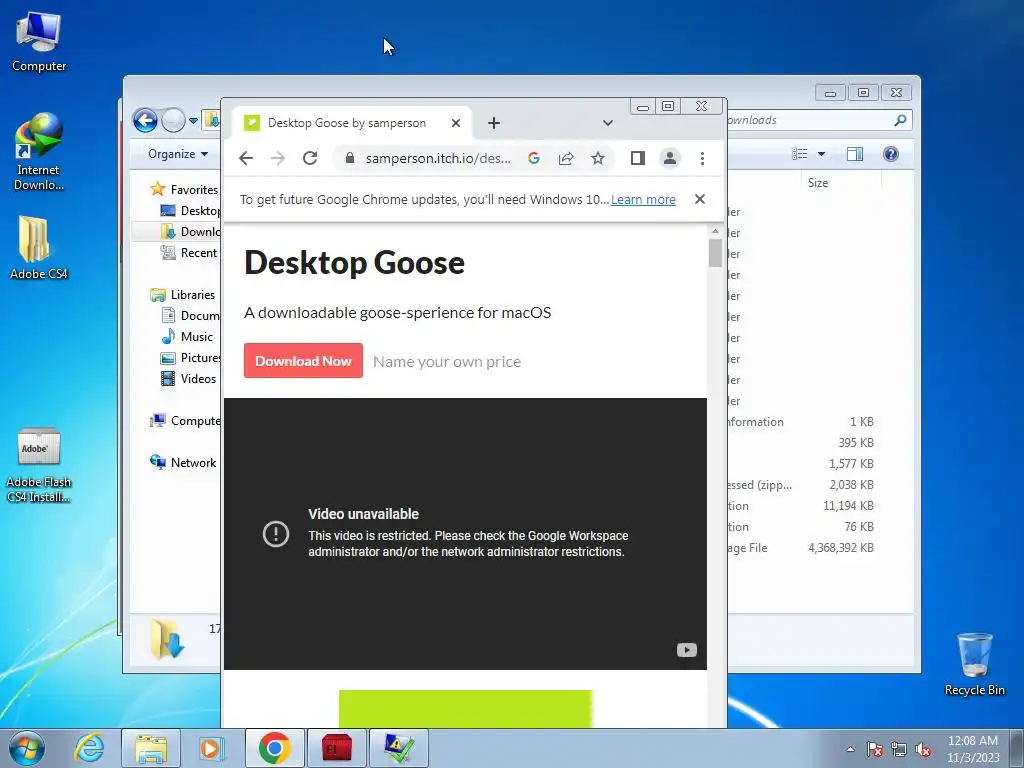The width and height of the screenshot is (1024, 768).
Task: Open Windows Media Player from taskbar
Action: point(211,748)
